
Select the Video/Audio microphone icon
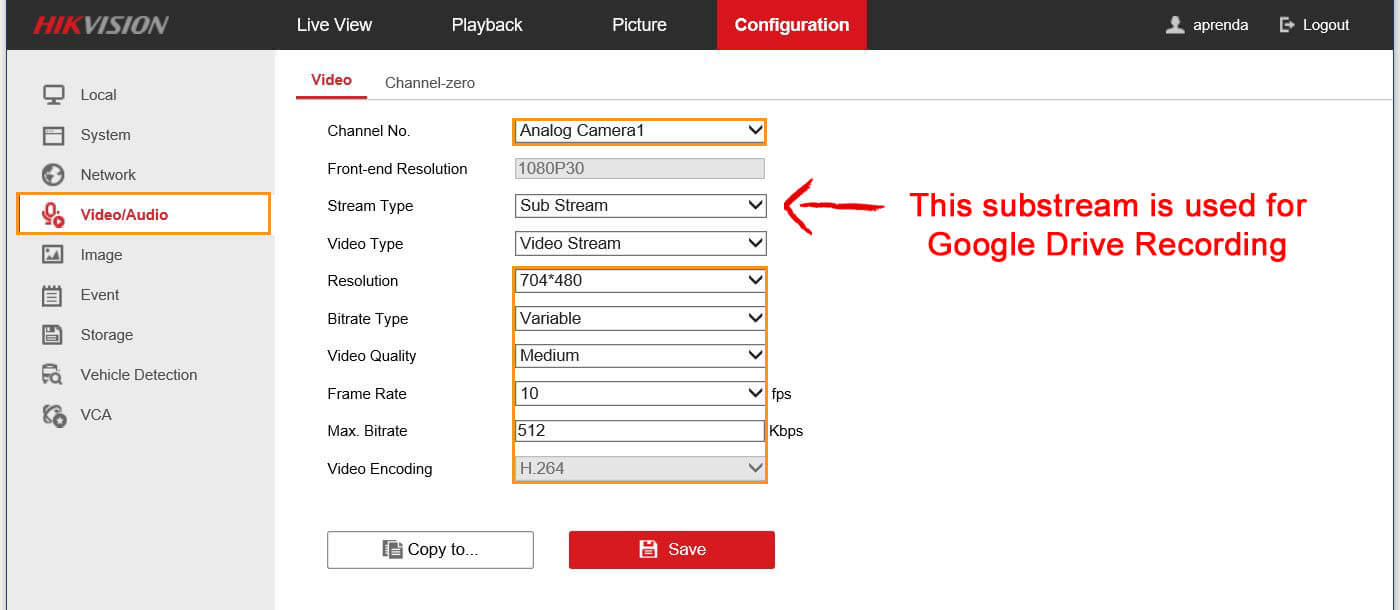[53, 215]
